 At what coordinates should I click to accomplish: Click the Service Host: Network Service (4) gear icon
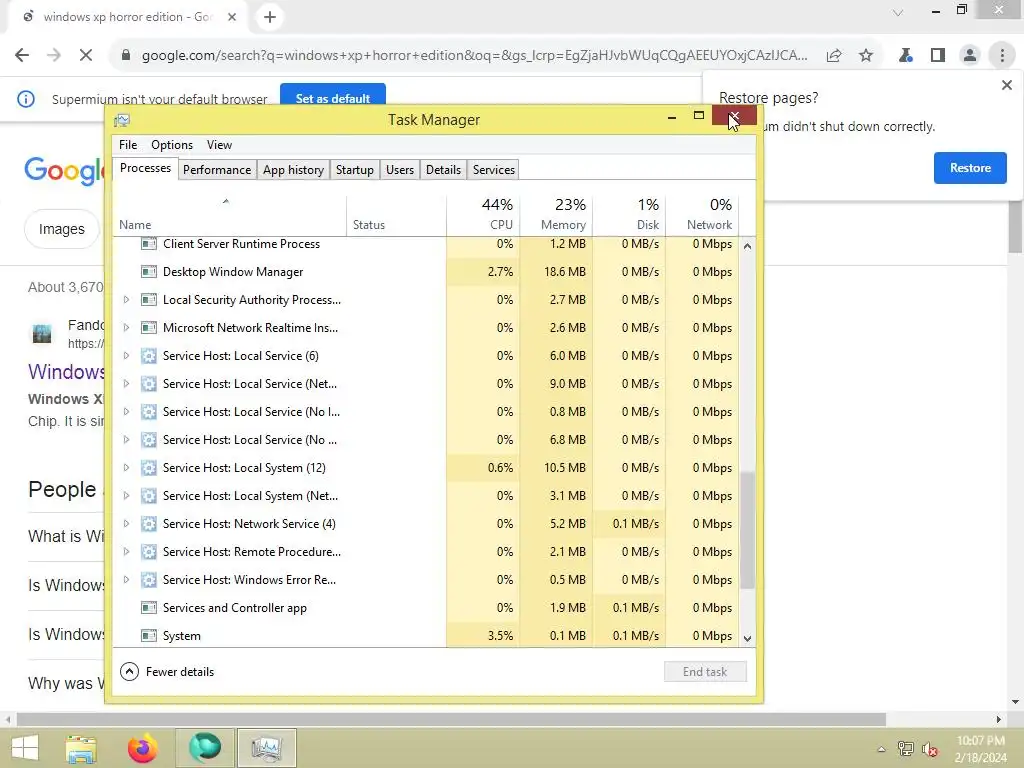pos(149,524)
